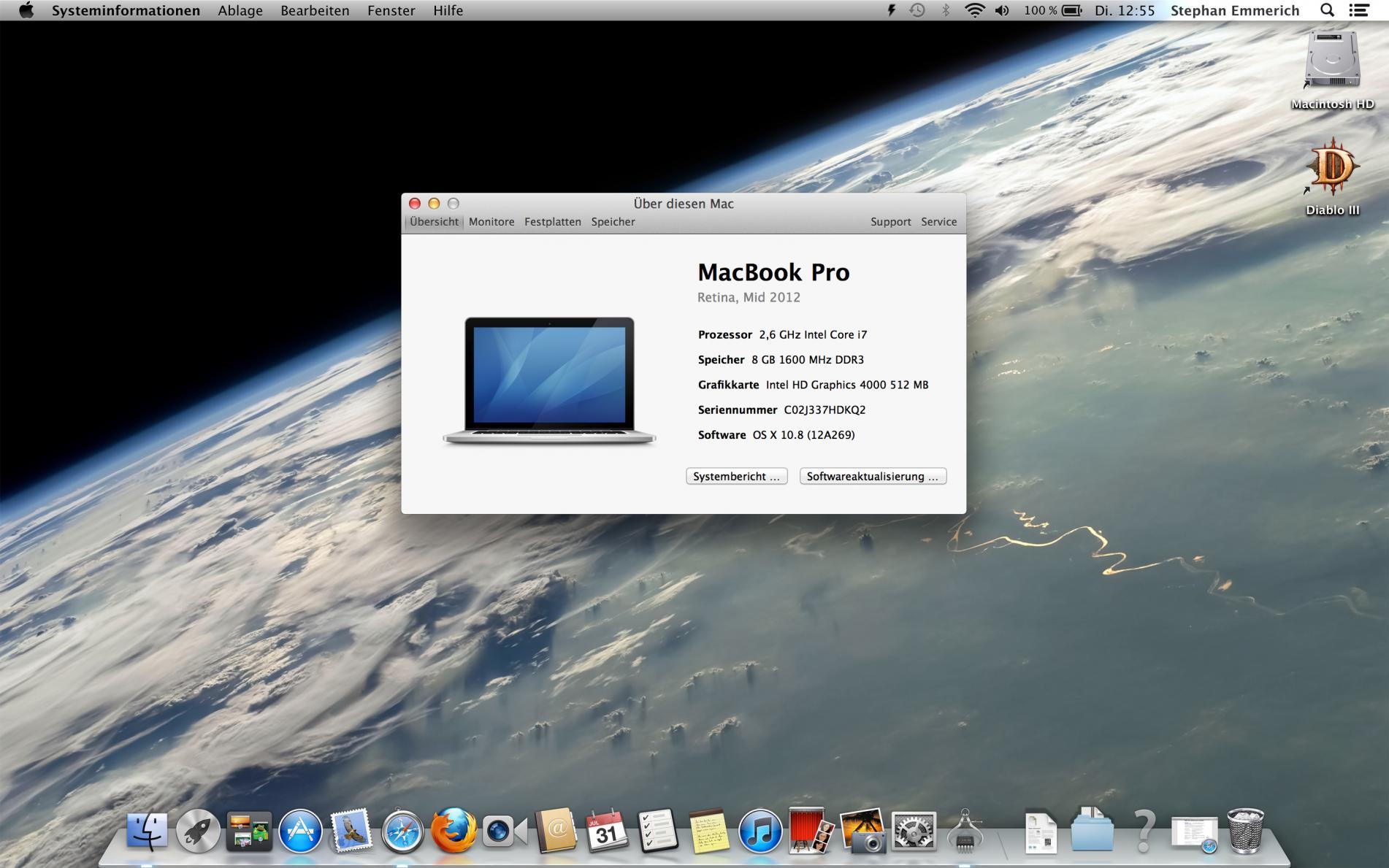Open the Trash in the dock
Image resolution: width=1389 pixels, height=868 pixels.
click(x=1246, y=831)
